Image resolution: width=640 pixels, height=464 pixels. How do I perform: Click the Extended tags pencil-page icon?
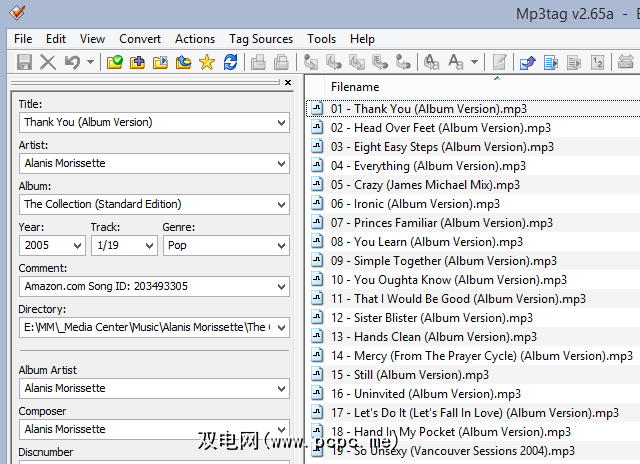(499, 62)
